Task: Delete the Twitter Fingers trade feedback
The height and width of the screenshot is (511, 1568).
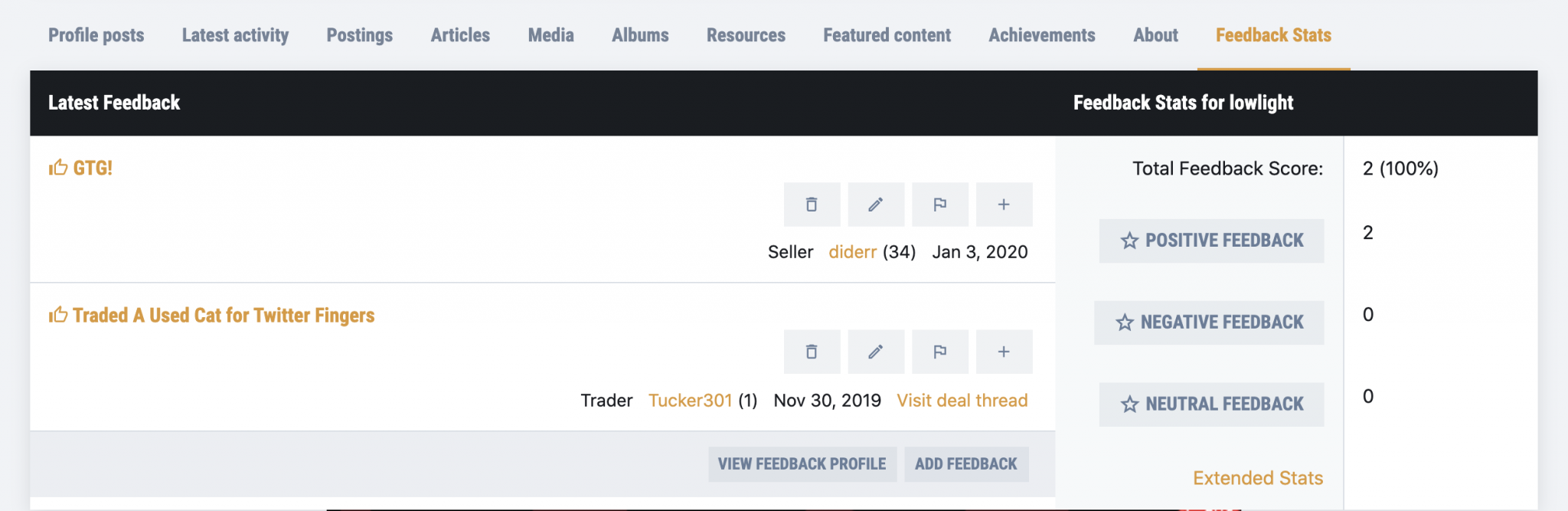Action: [812, 352]
